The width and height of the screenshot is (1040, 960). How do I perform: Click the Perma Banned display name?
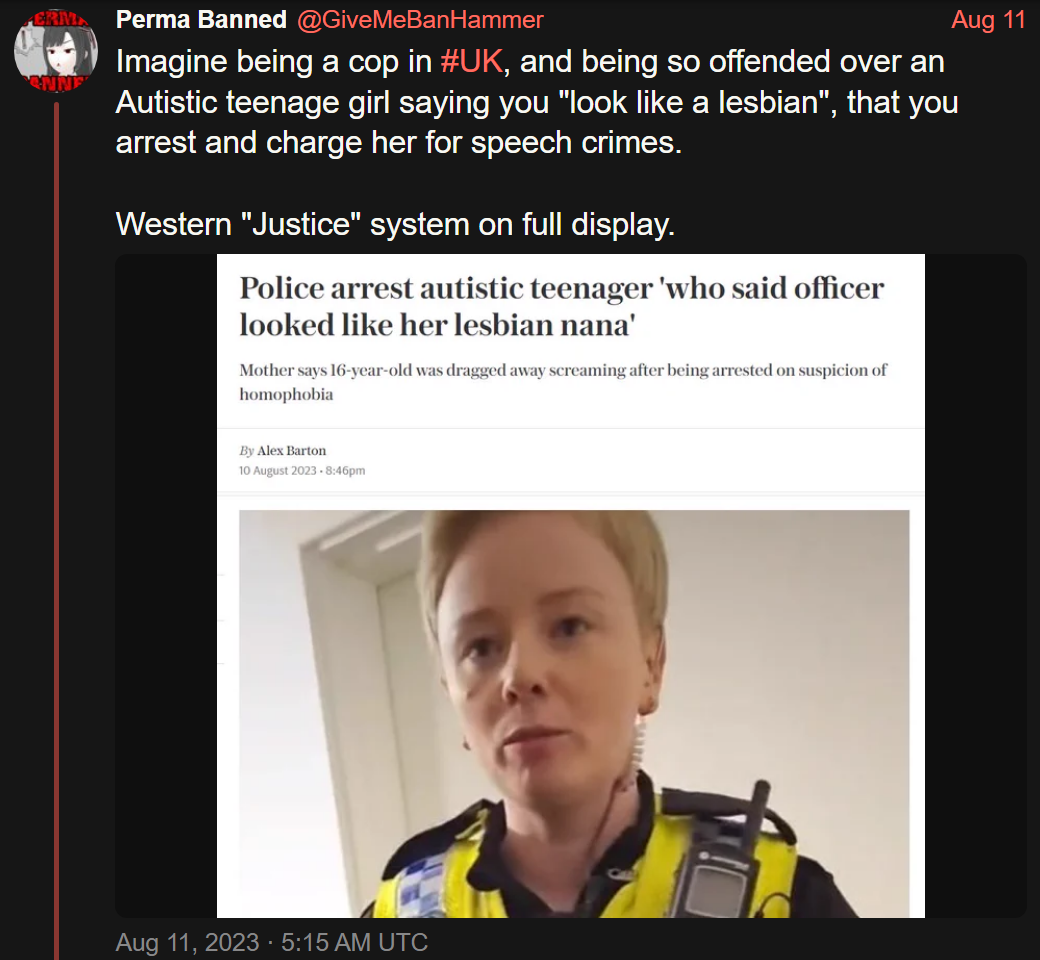[201, 20]
